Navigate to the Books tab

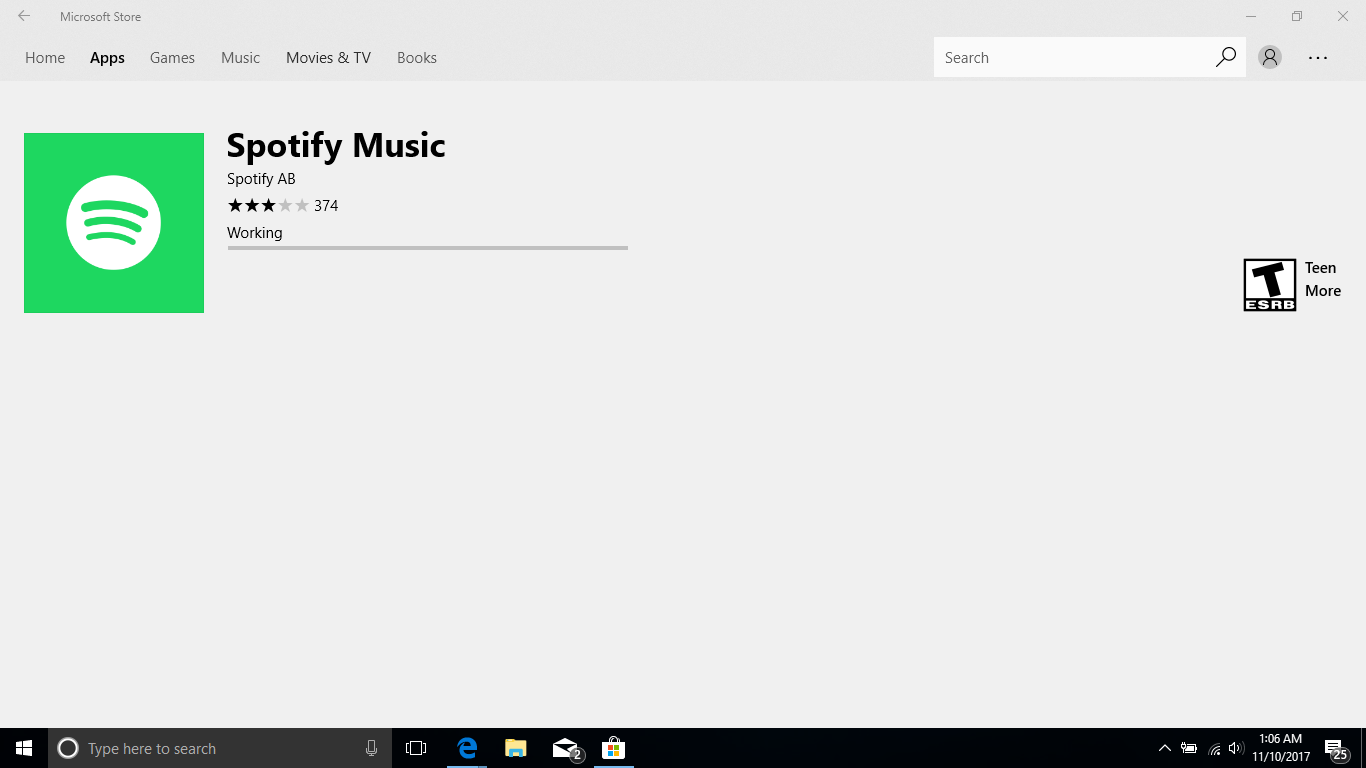coord(417,58)
